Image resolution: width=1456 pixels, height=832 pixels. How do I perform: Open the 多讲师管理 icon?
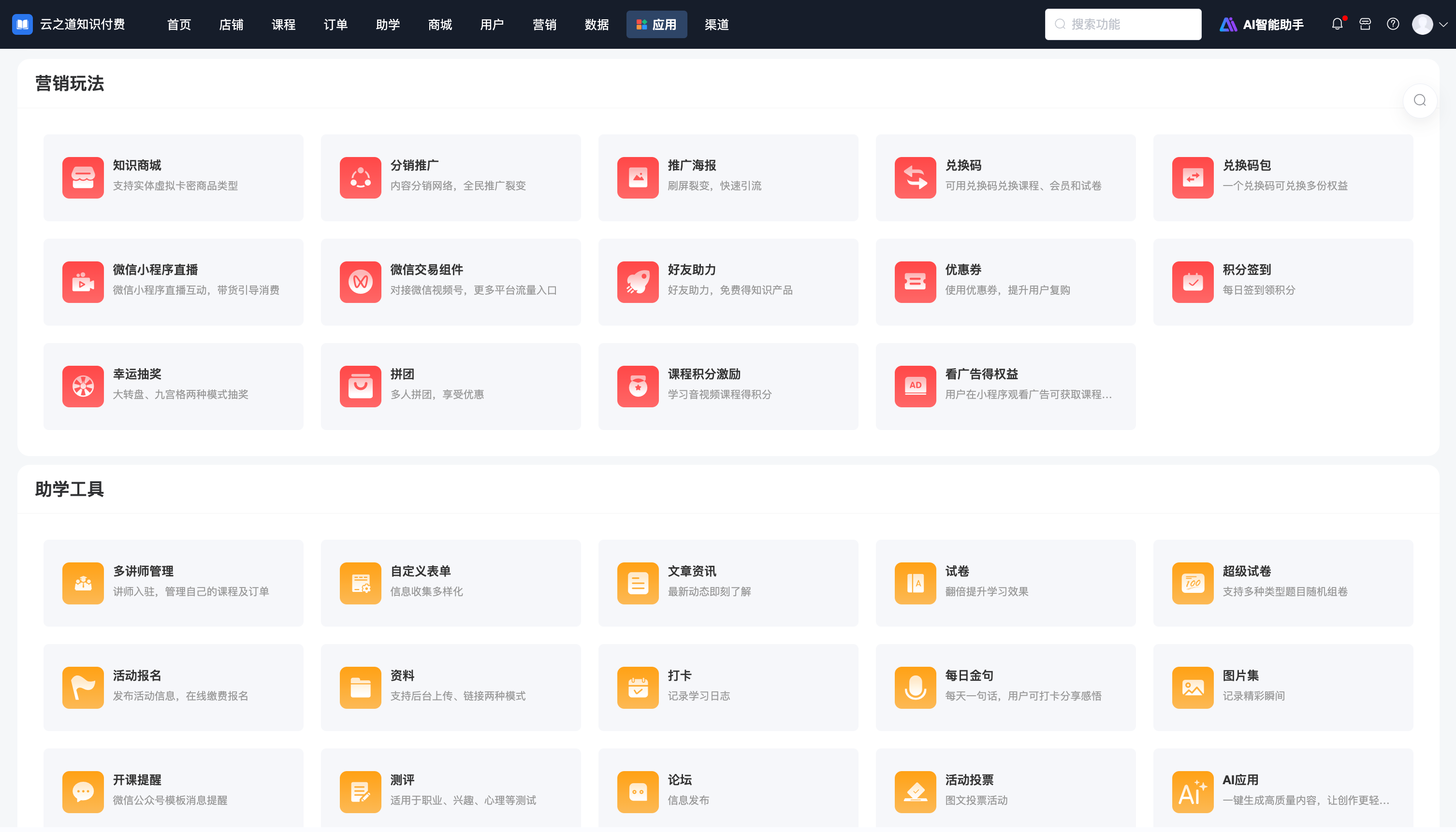[83, 584]
